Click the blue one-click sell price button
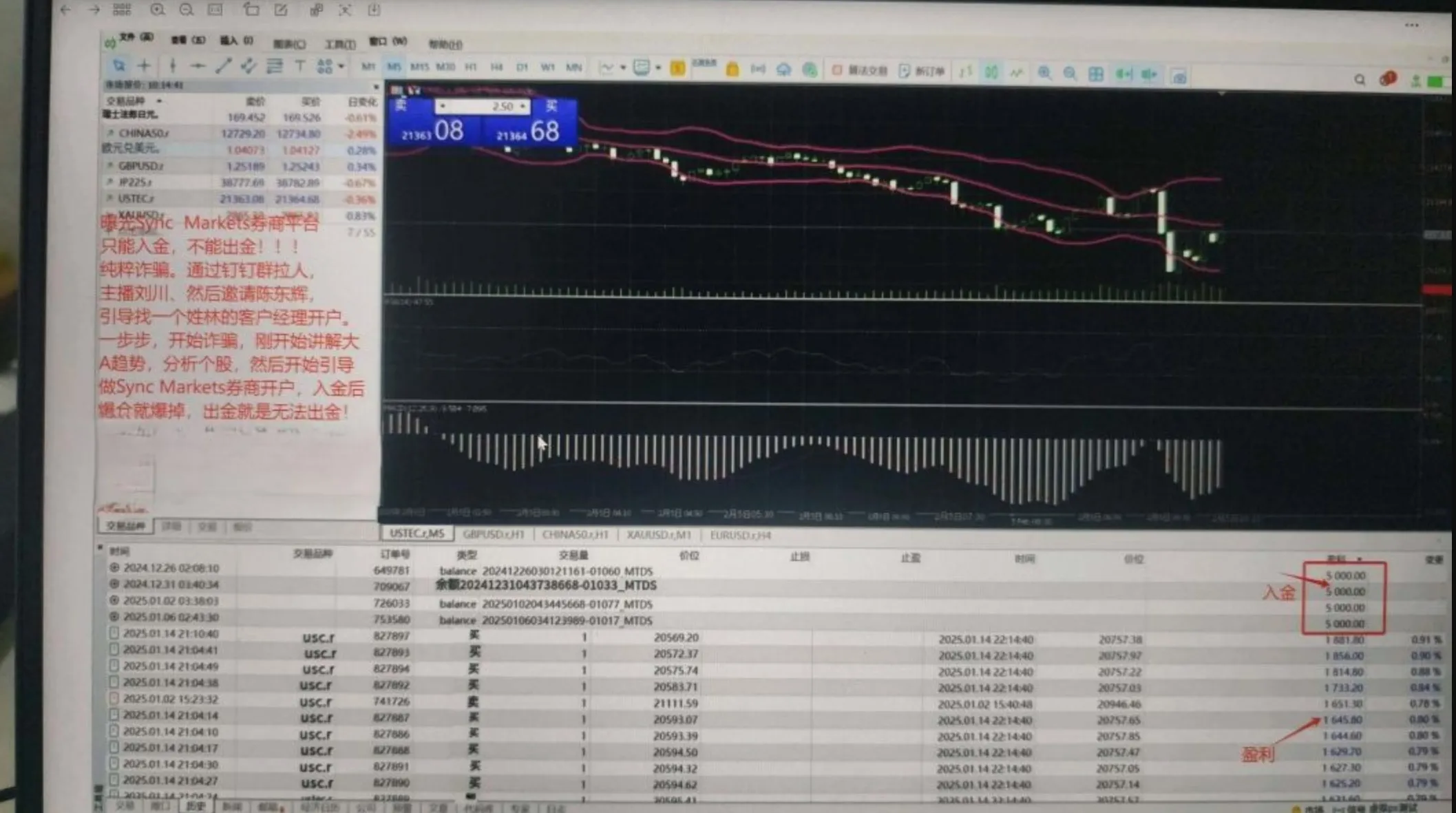 click(x=434, y=131)
